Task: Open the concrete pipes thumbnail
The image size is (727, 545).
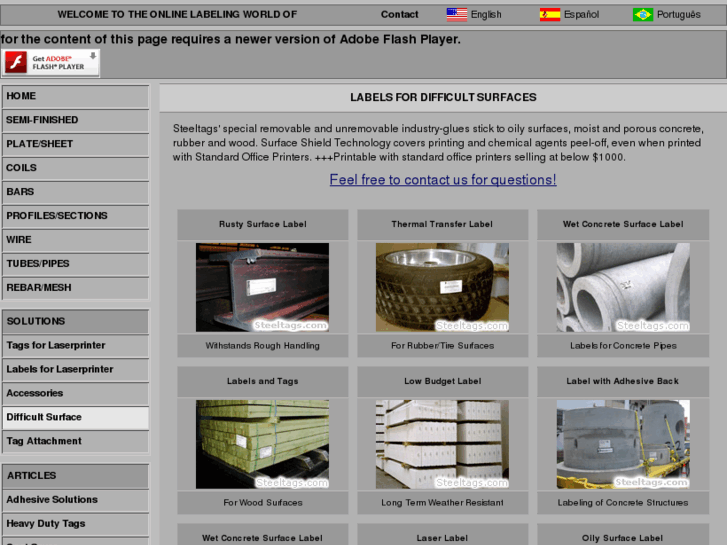Action: click(623, 287)
